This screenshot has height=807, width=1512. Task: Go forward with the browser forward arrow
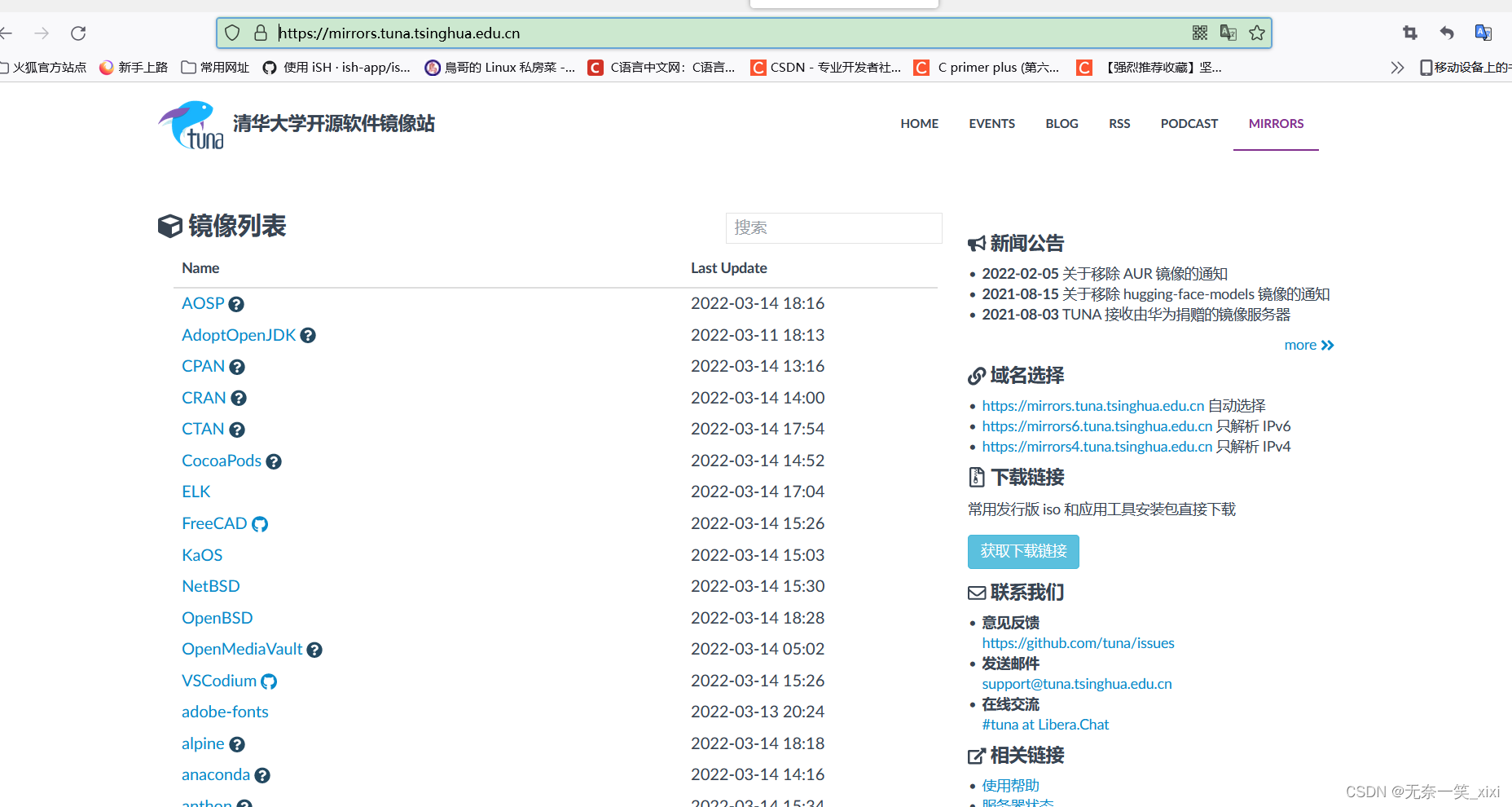pos(42,33)
